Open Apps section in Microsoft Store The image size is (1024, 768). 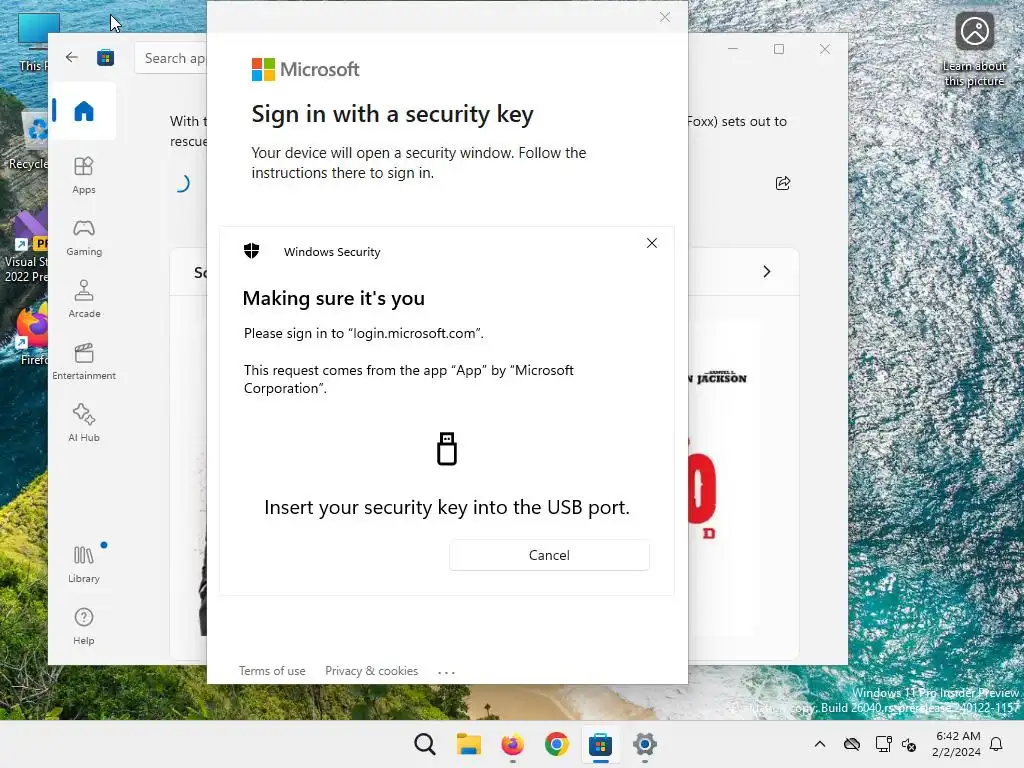84,175
